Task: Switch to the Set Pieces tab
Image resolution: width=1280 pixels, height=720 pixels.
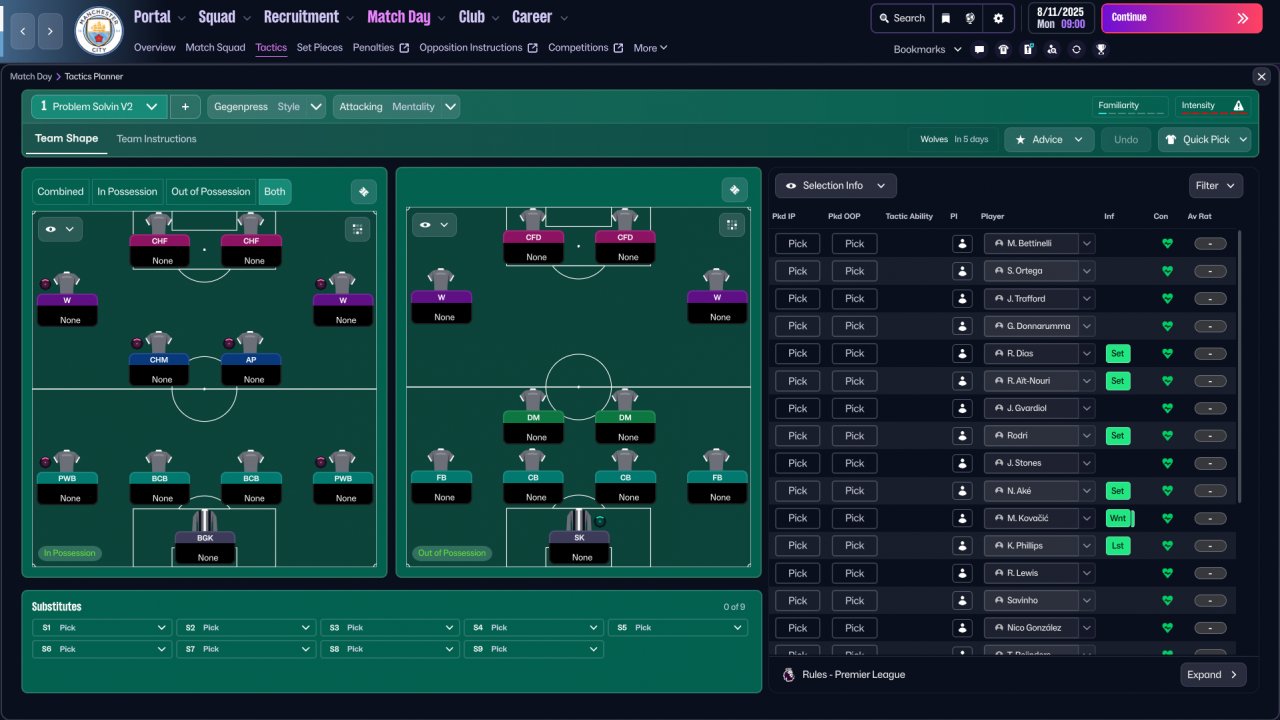Action: 320,48
